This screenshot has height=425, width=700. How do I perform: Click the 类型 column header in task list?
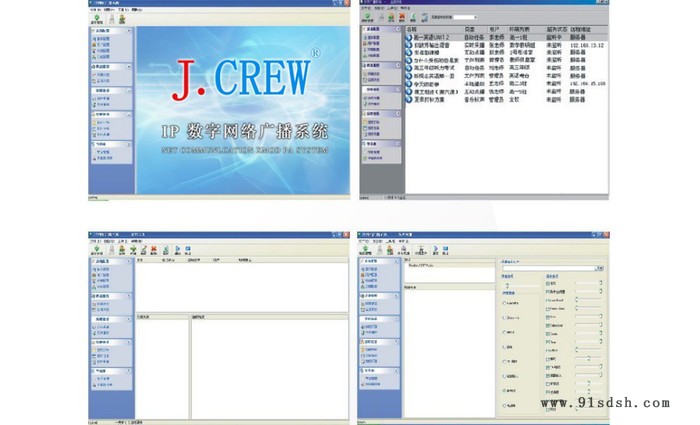pos(470,29)
